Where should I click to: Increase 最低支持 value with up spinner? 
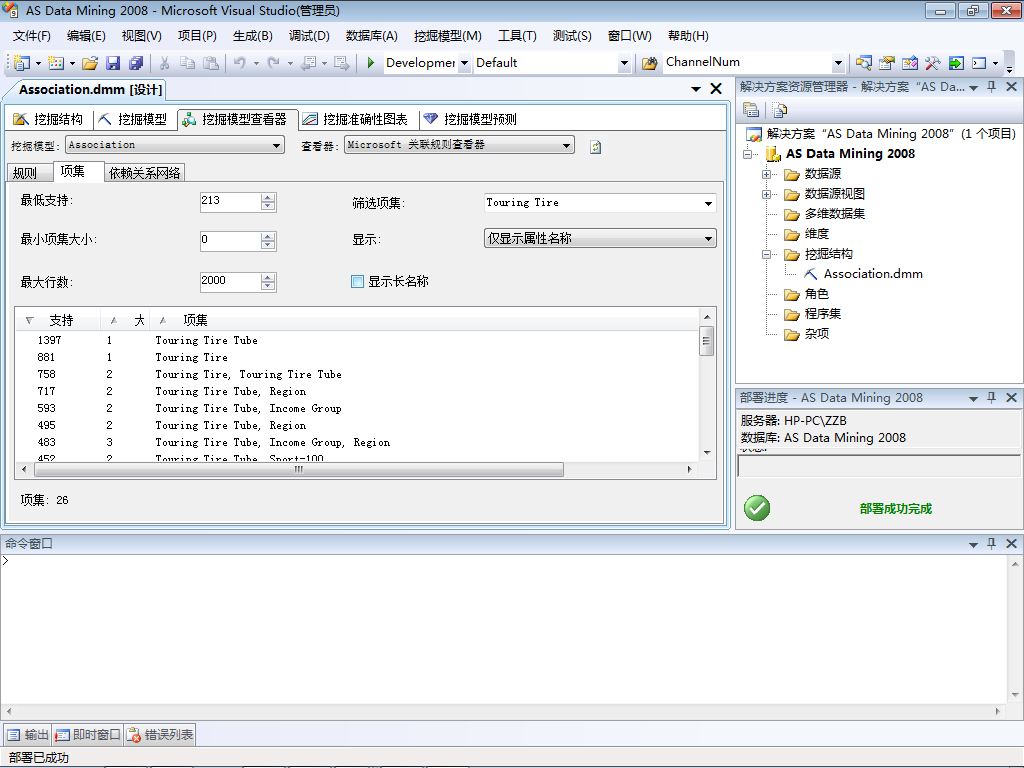pyautogui.click(x=268, y=197)
